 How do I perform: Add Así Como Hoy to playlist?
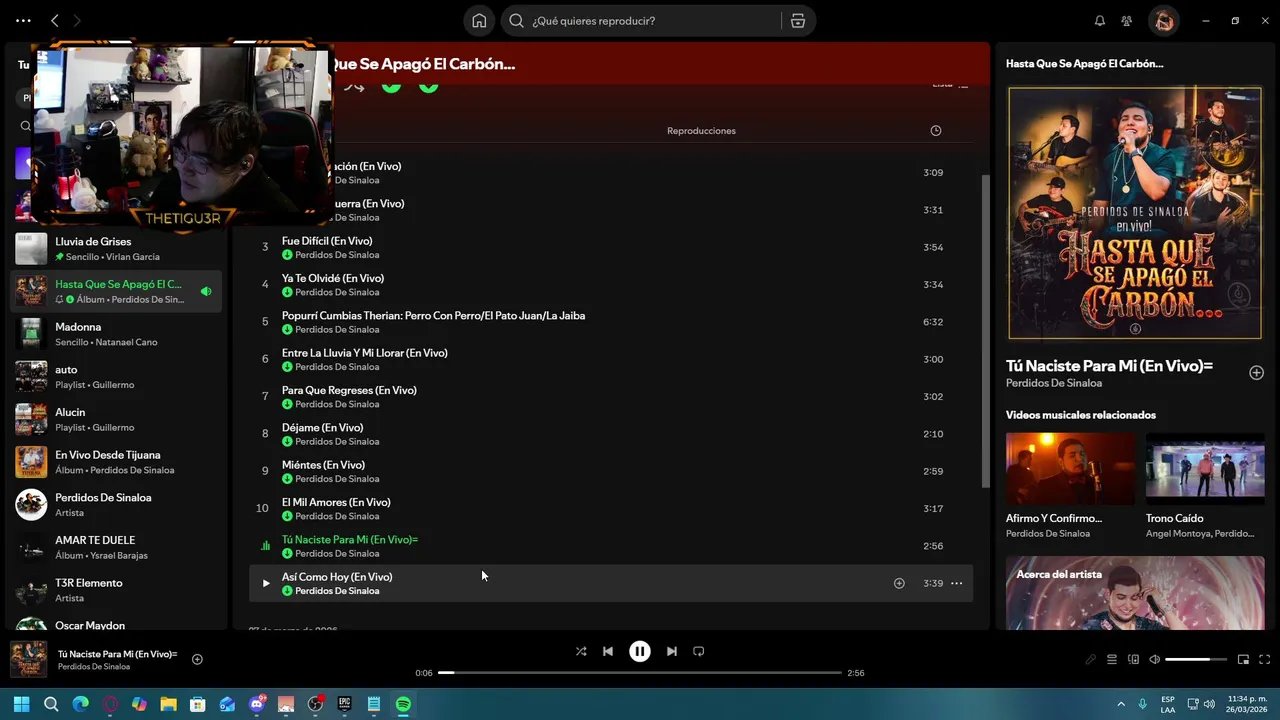(x=899, y=583)
